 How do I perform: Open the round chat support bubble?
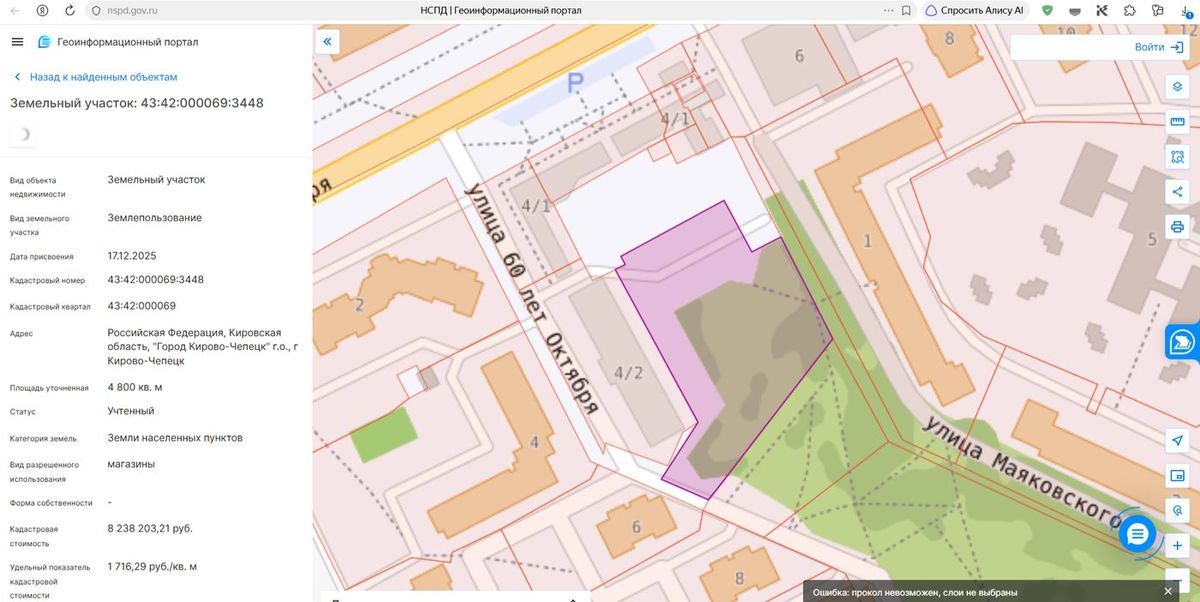[x=1137, y=534]
